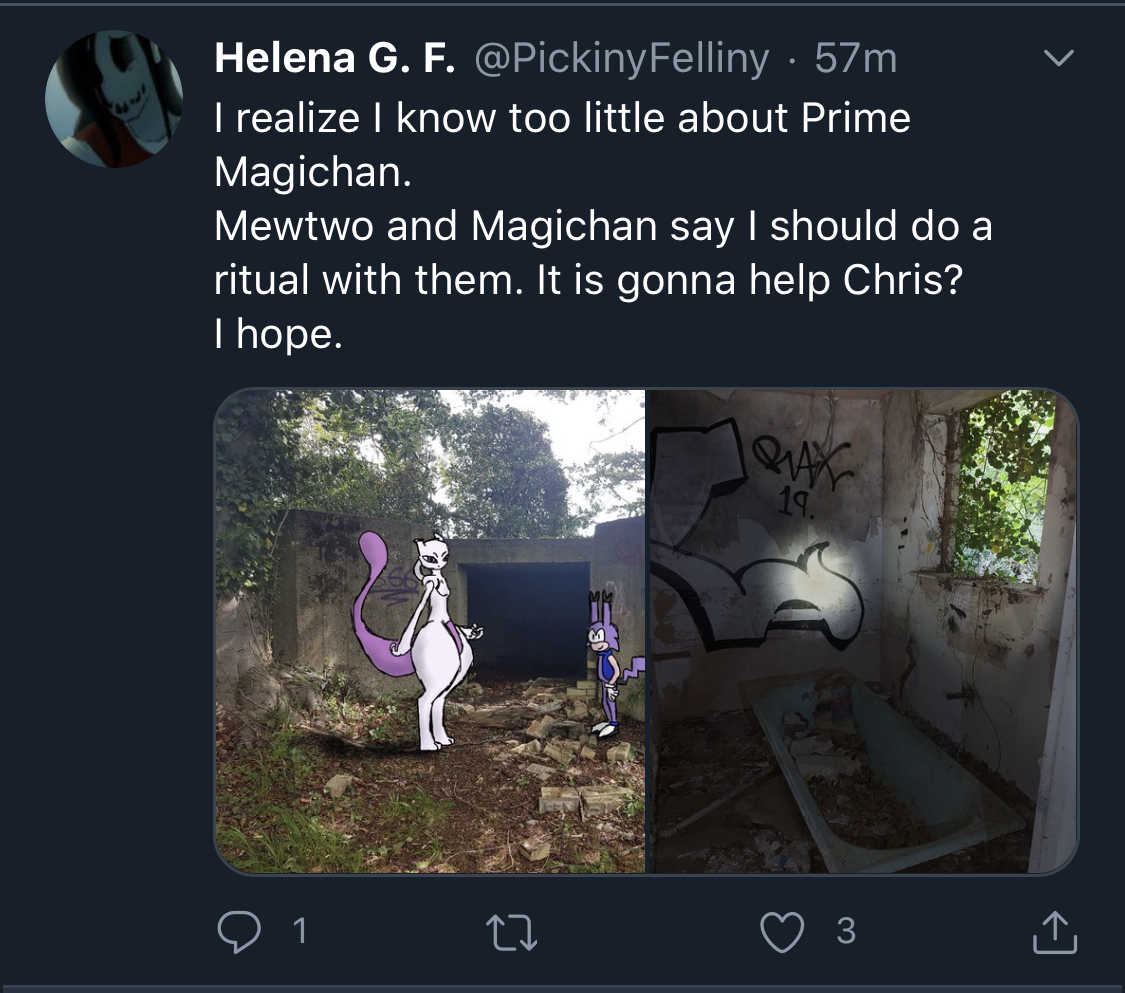
Task: View the Mewtwo outdoor ruins photo
Action: [x=430, y=631]
